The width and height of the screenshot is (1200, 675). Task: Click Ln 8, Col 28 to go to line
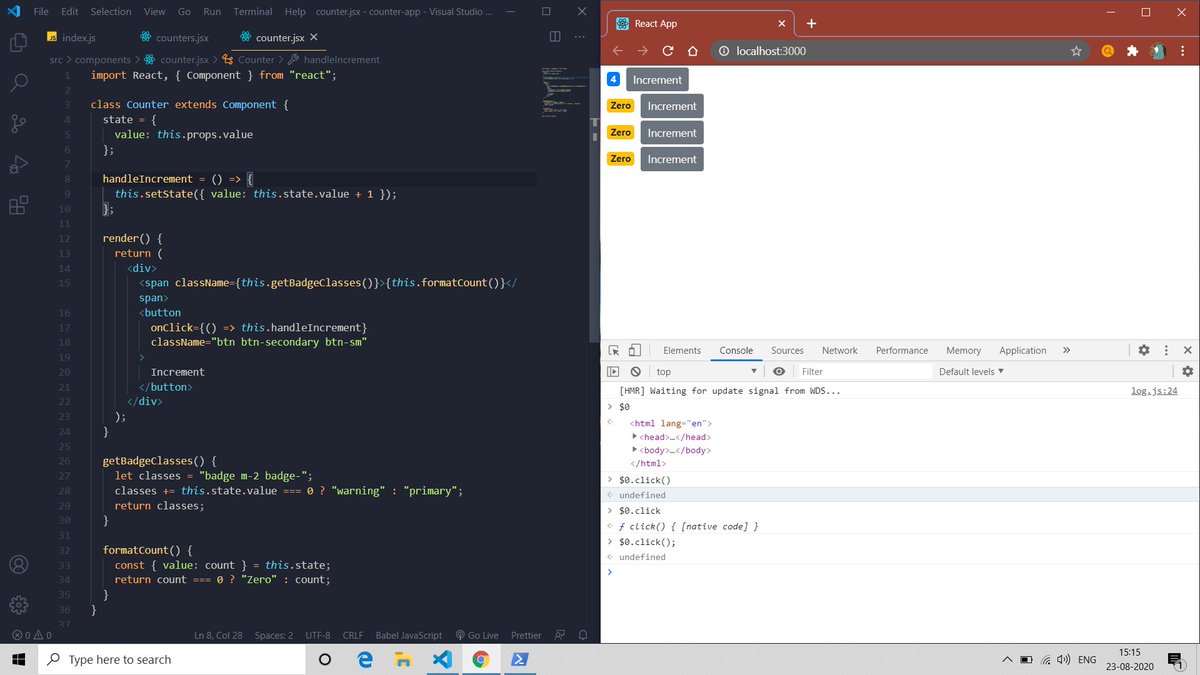tap(218, 635)
